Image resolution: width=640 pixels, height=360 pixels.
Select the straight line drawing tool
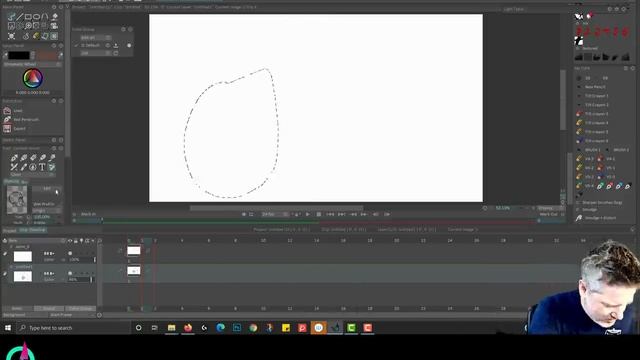(x=20, y=17)
